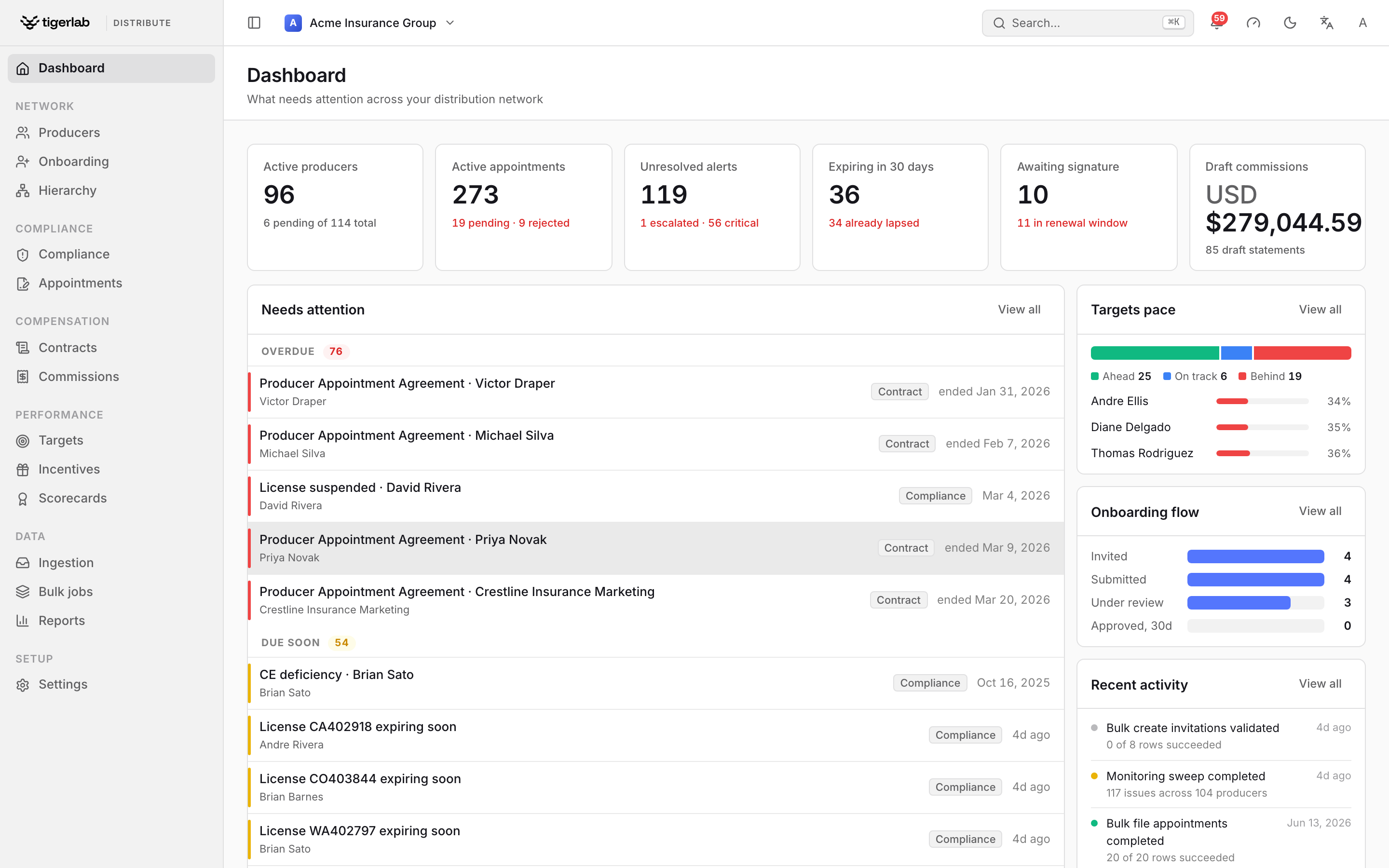Open notifications bell with 59 badge
This screenshot has width=1389, height=868.
1216,22
